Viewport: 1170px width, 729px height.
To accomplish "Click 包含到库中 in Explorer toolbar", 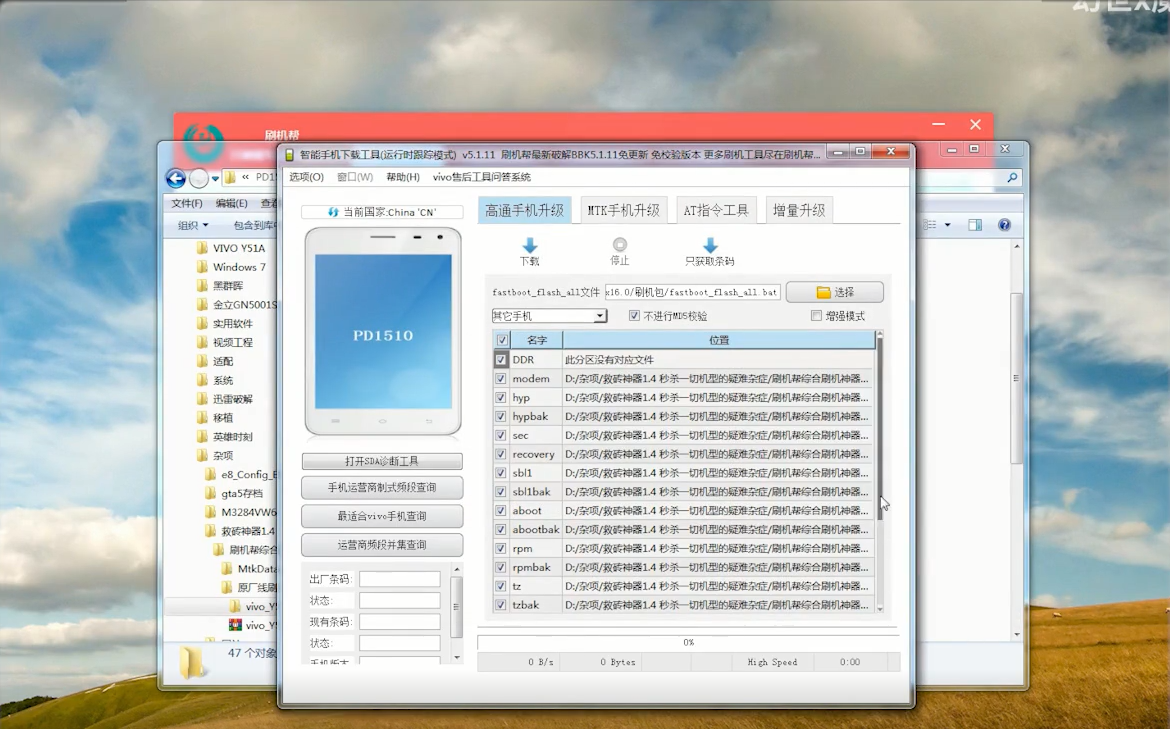I will click(254, 225).
